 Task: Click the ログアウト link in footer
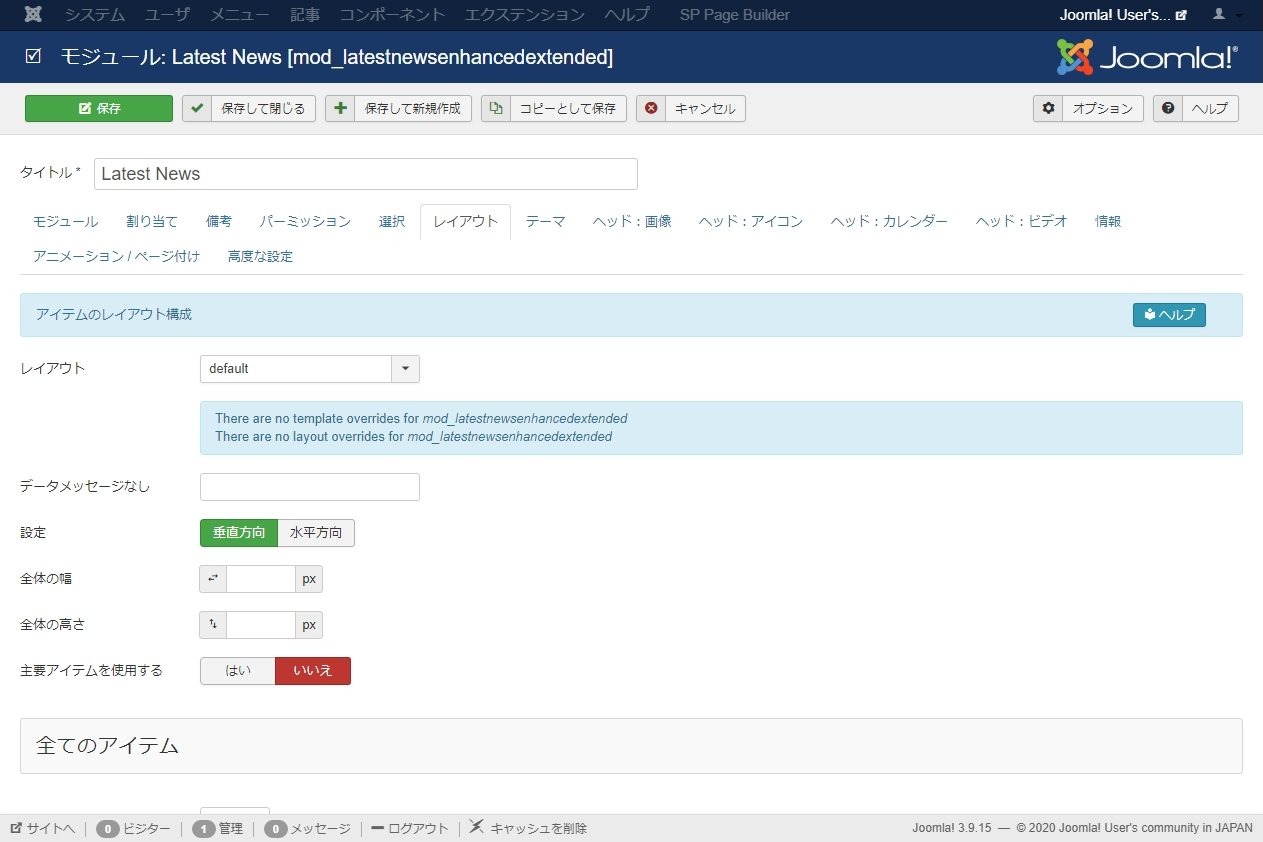tap(410, 828)
